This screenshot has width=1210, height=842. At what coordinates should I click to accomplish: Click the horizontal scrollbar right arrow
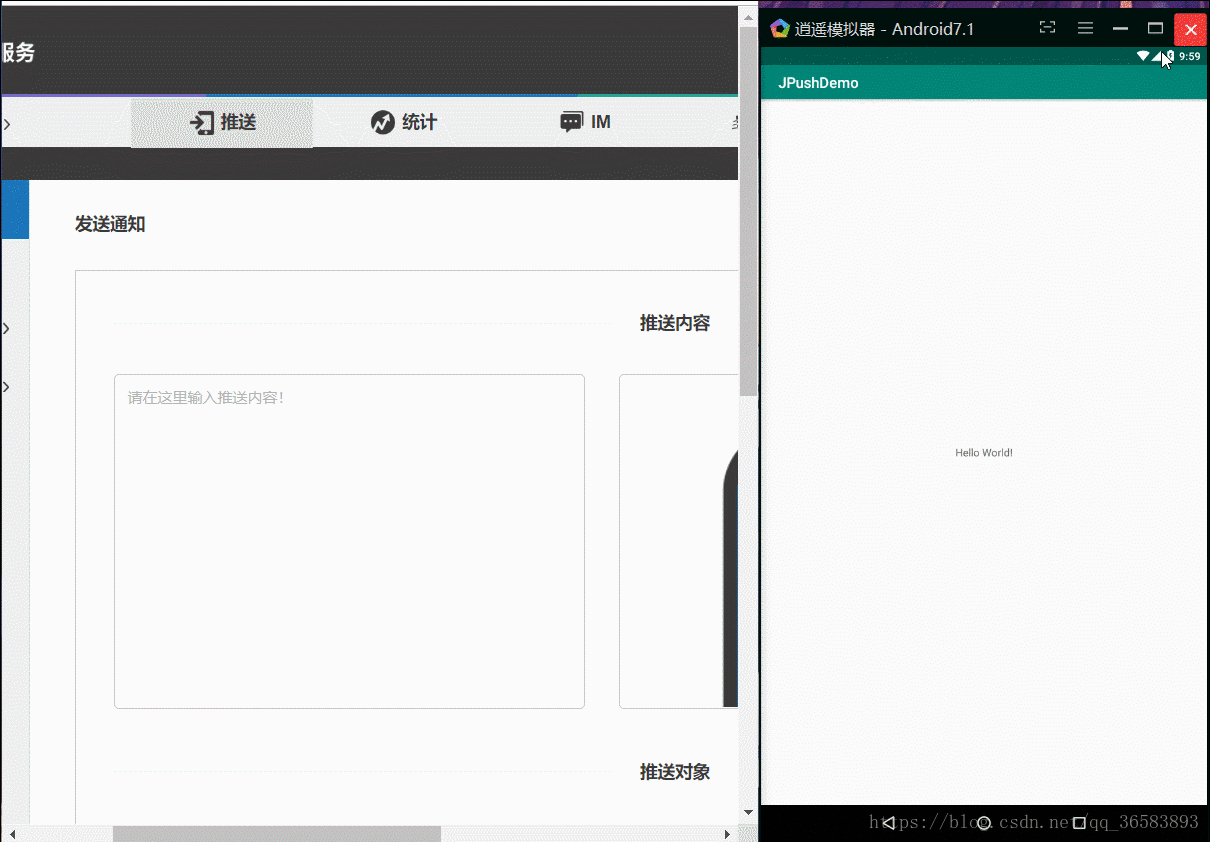coord(728,833)
